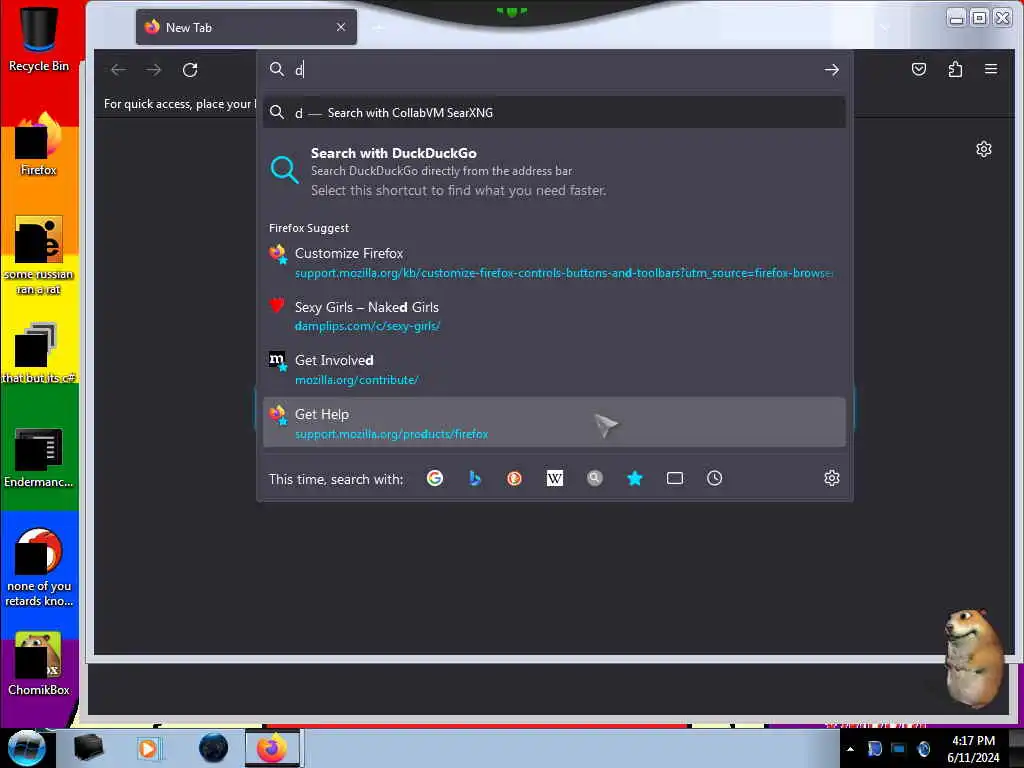Choose the Search with DuckDuckGo shortcut
Viewport: 1024px width, 768px height.
pyautogui.click(x=554, y=171)
